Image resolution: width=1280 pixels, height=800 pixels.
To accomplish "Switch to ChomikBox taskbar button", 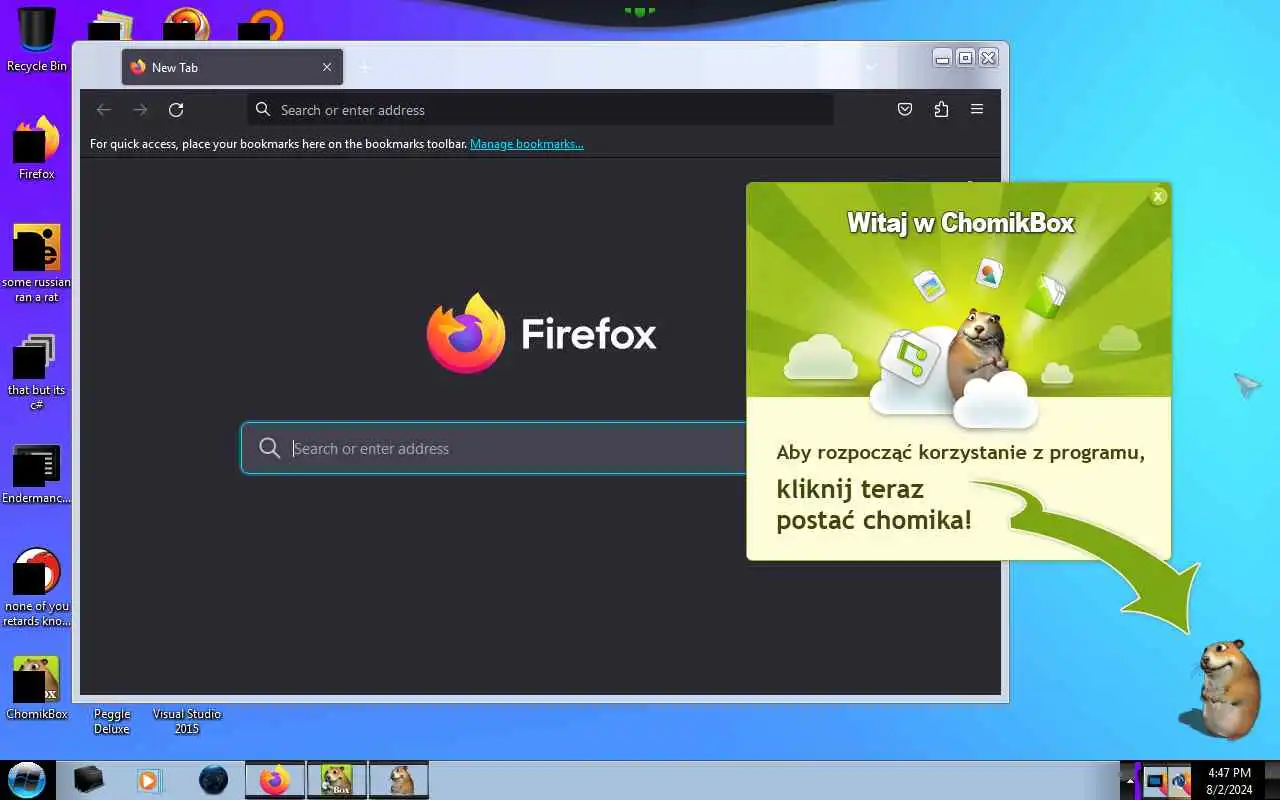I will [x=337, y=780].
